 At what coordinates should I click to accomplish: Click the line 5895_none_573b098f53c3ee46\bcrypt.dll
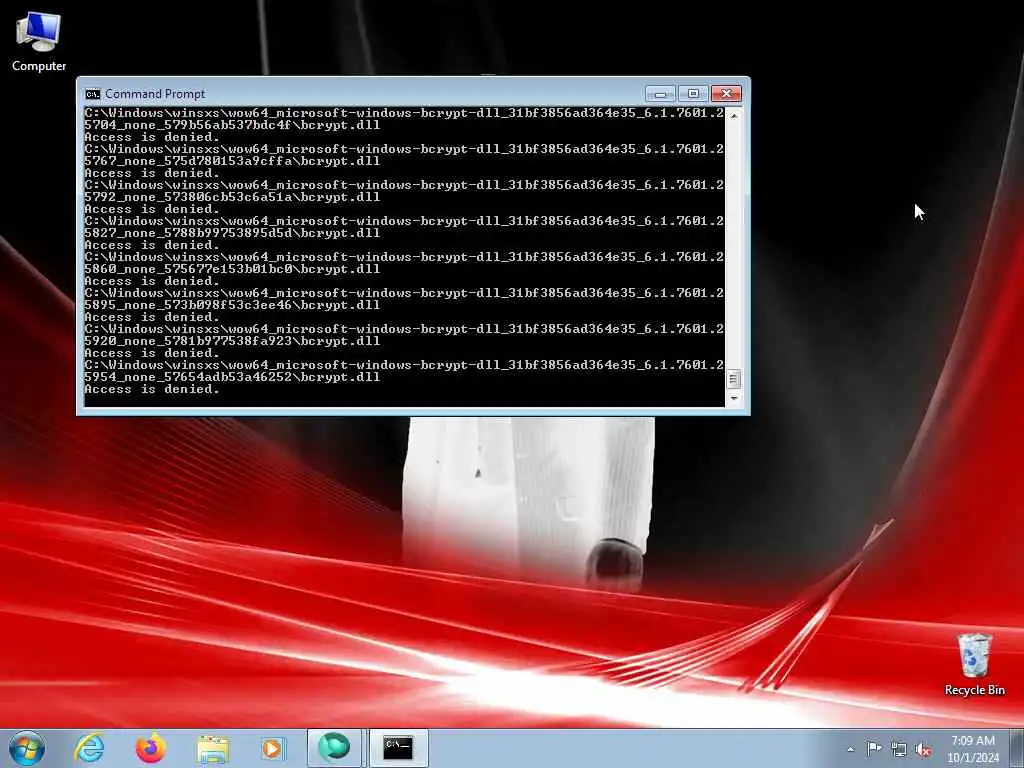(x=232, y=304)
